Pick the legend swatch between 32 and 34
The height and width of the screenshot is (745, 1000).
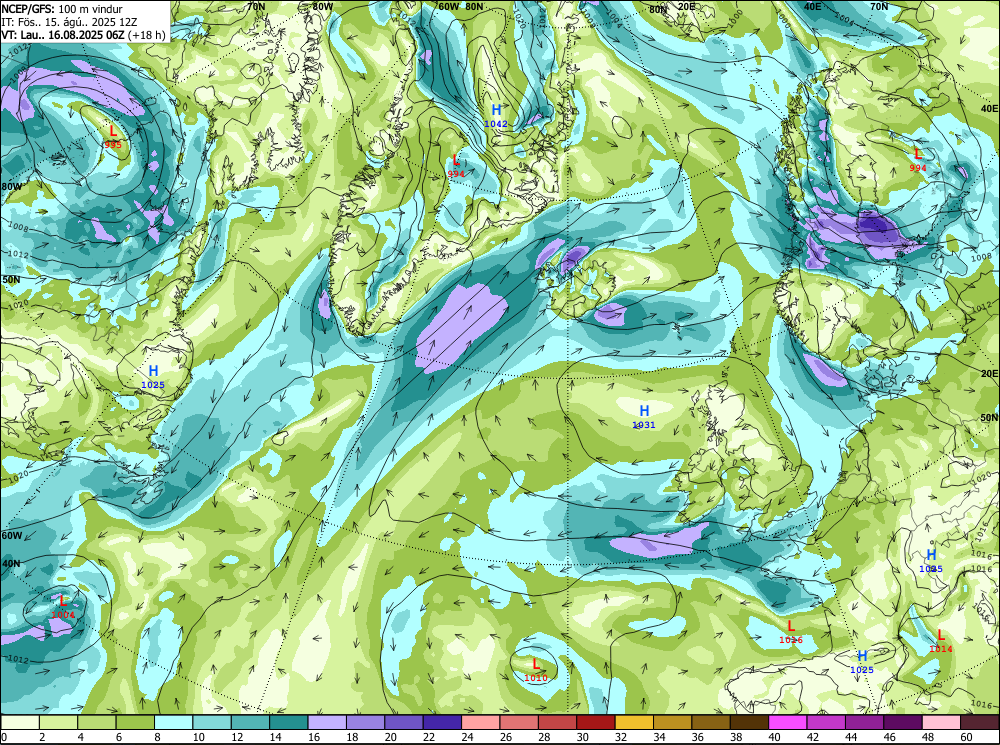pyautogui.click(x=634, y=722)
